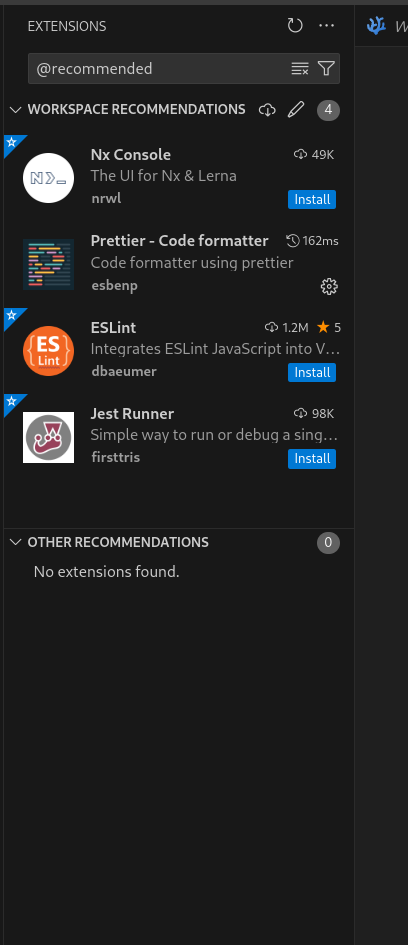The image size is (408, 945).
Task: Install the ESLint extension
Action: point(312,372)
